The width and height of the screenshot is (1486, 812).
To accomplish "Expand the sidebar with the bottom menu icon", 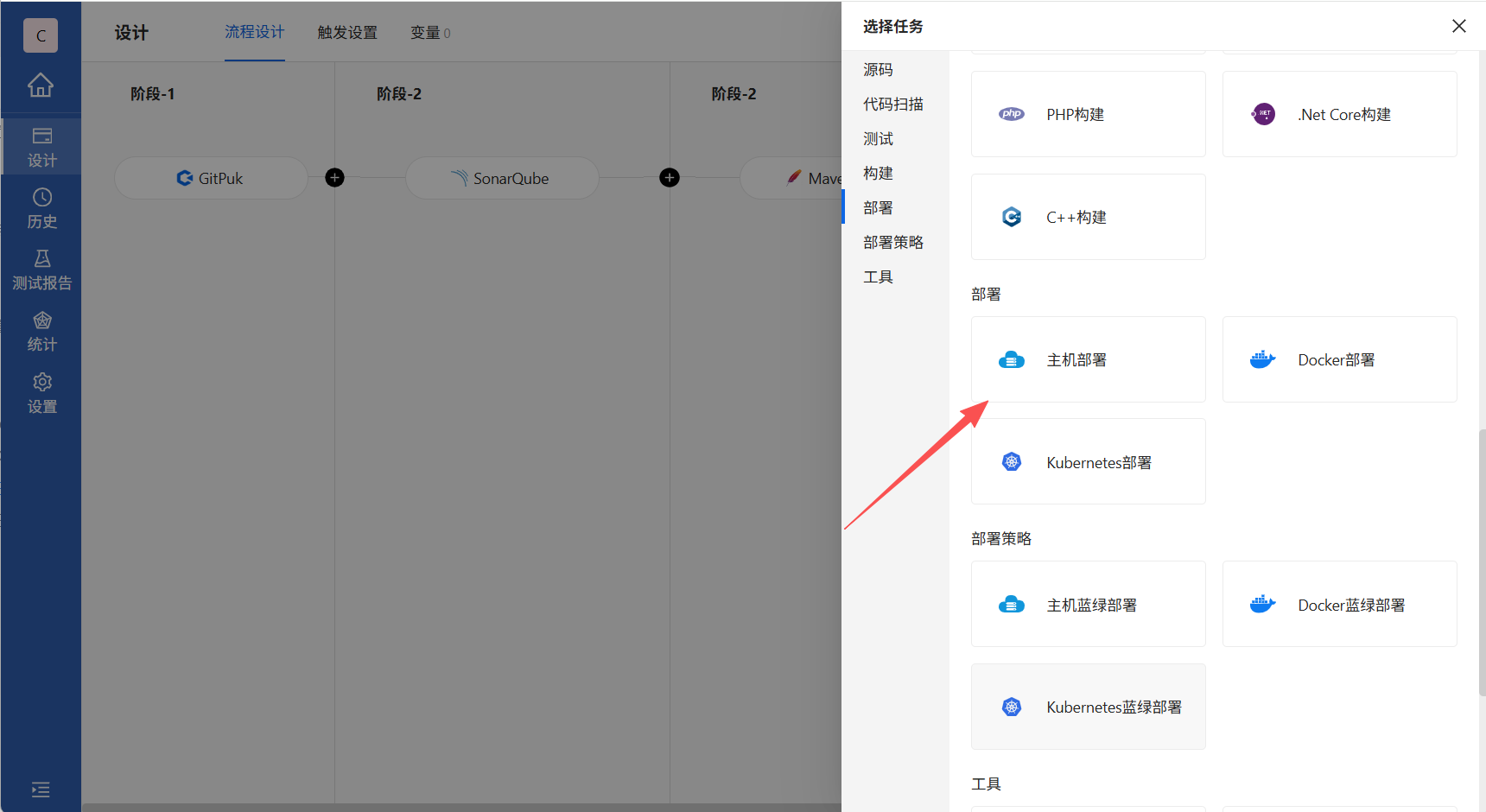I will pos(41,790).
